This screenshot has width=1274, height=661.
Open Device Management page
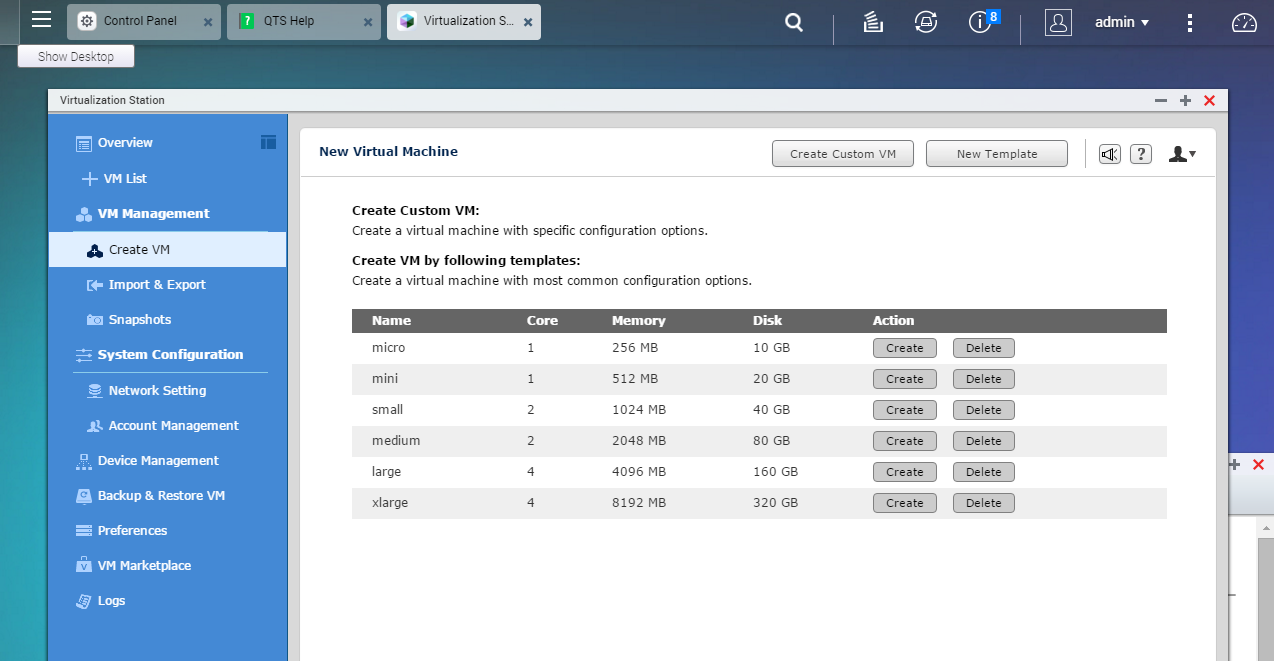(158, 460)
